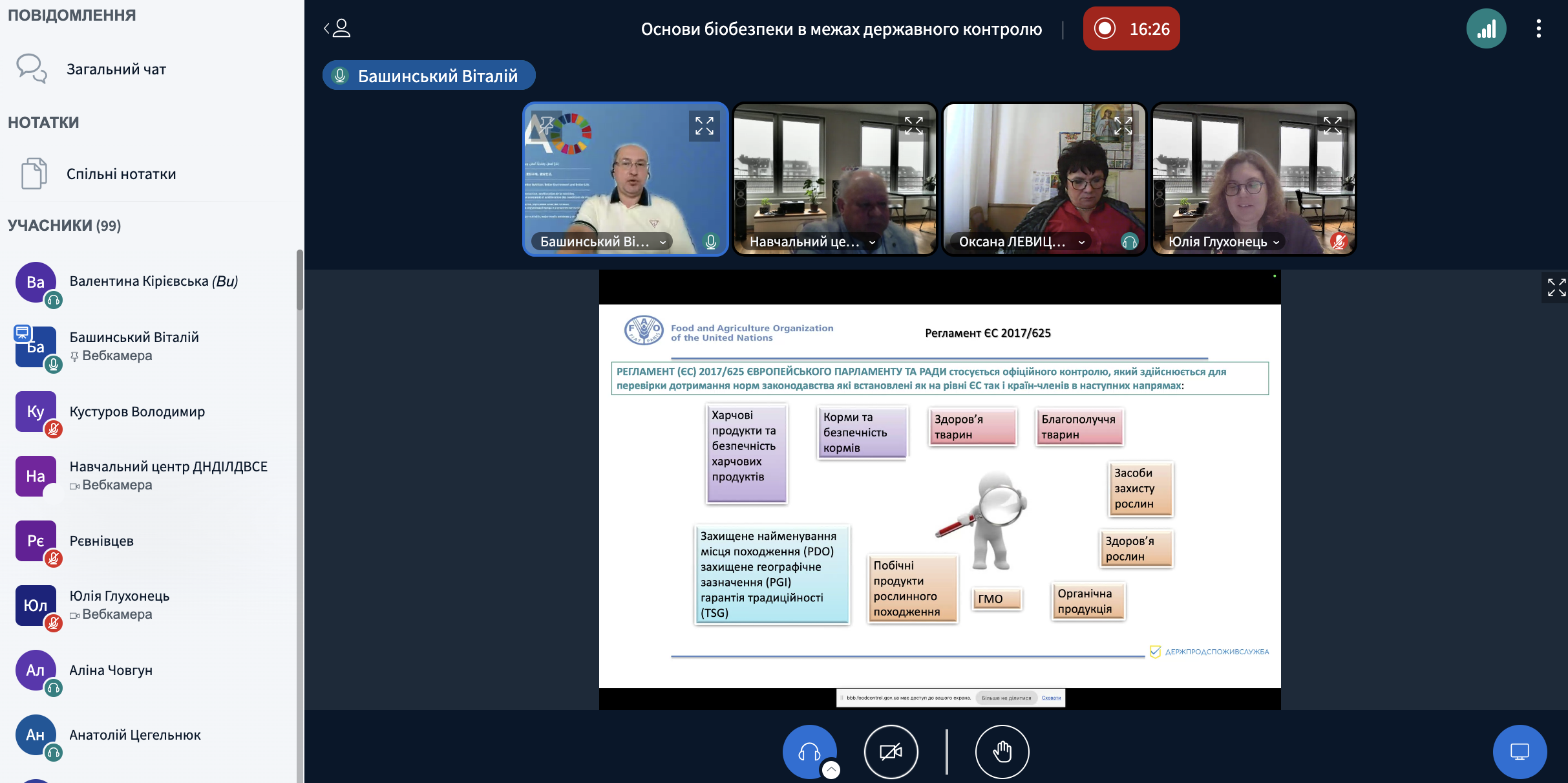Open the audio device options chevron
This screenshot has width=1568, height=783.
pos(831,769)
